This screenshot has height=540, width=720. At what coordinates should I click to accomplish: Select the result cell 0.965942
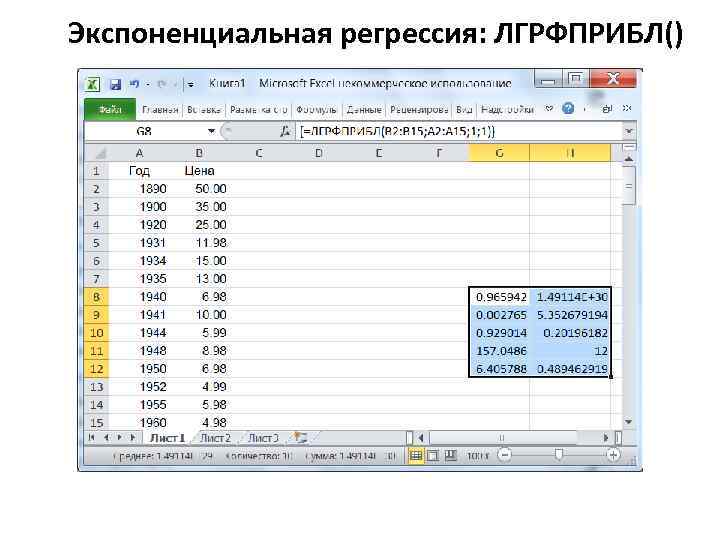pyautogui.click(x=499, y=297)
